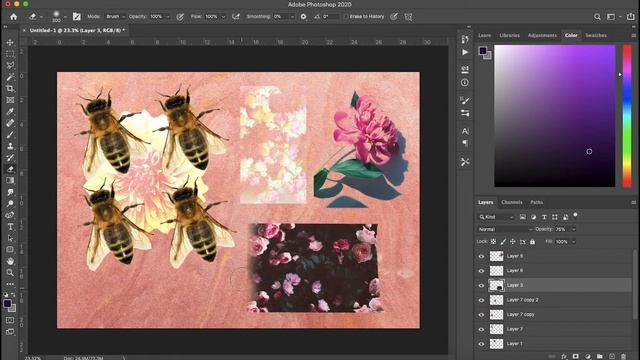This screenshot has height=360, width=640.
Task: Turn layer filtering on or off
Action: [x=576, y=215]
